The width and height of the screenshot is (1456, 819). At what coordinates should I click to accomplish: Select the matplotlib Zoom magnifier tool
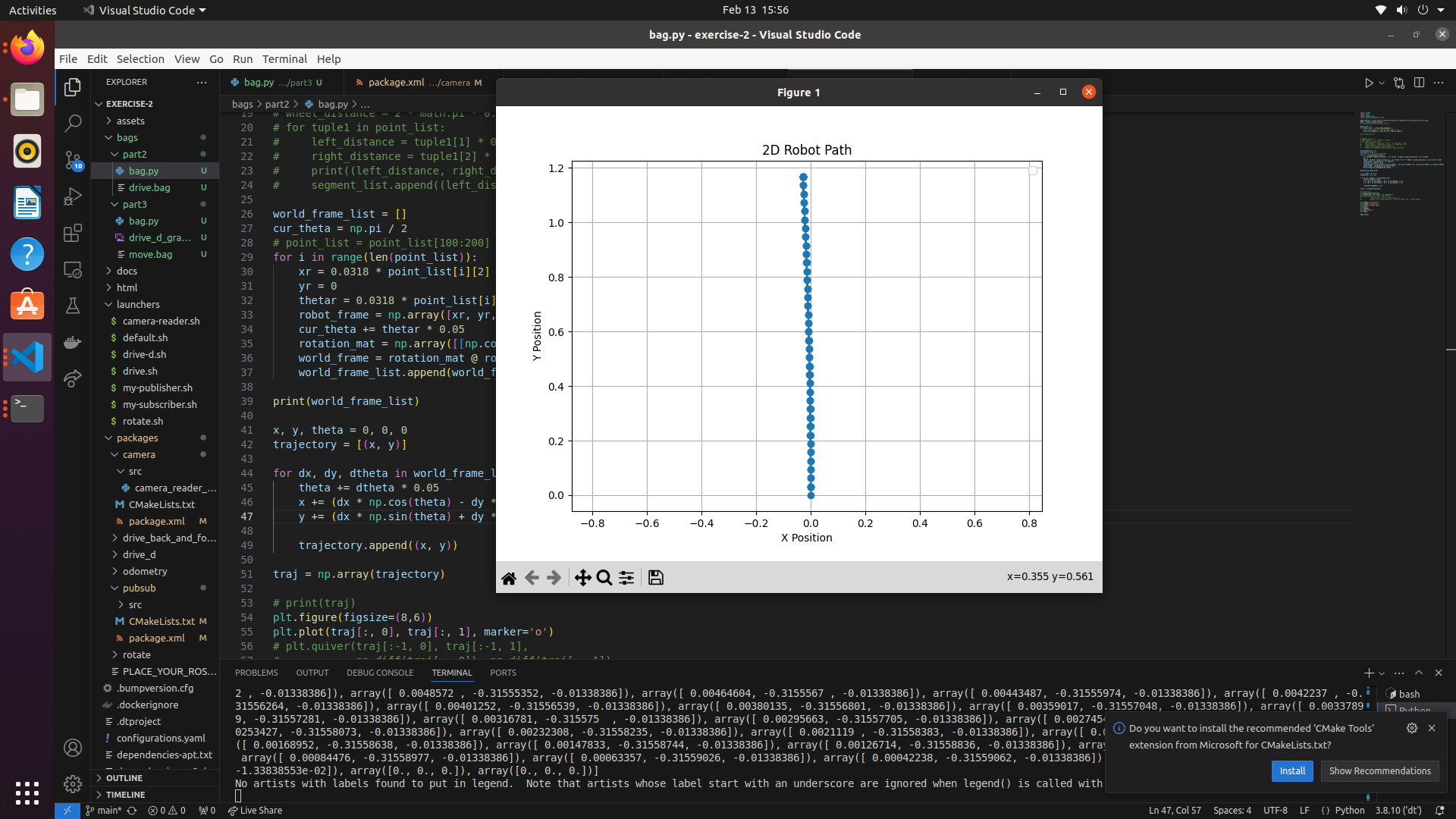604,578
